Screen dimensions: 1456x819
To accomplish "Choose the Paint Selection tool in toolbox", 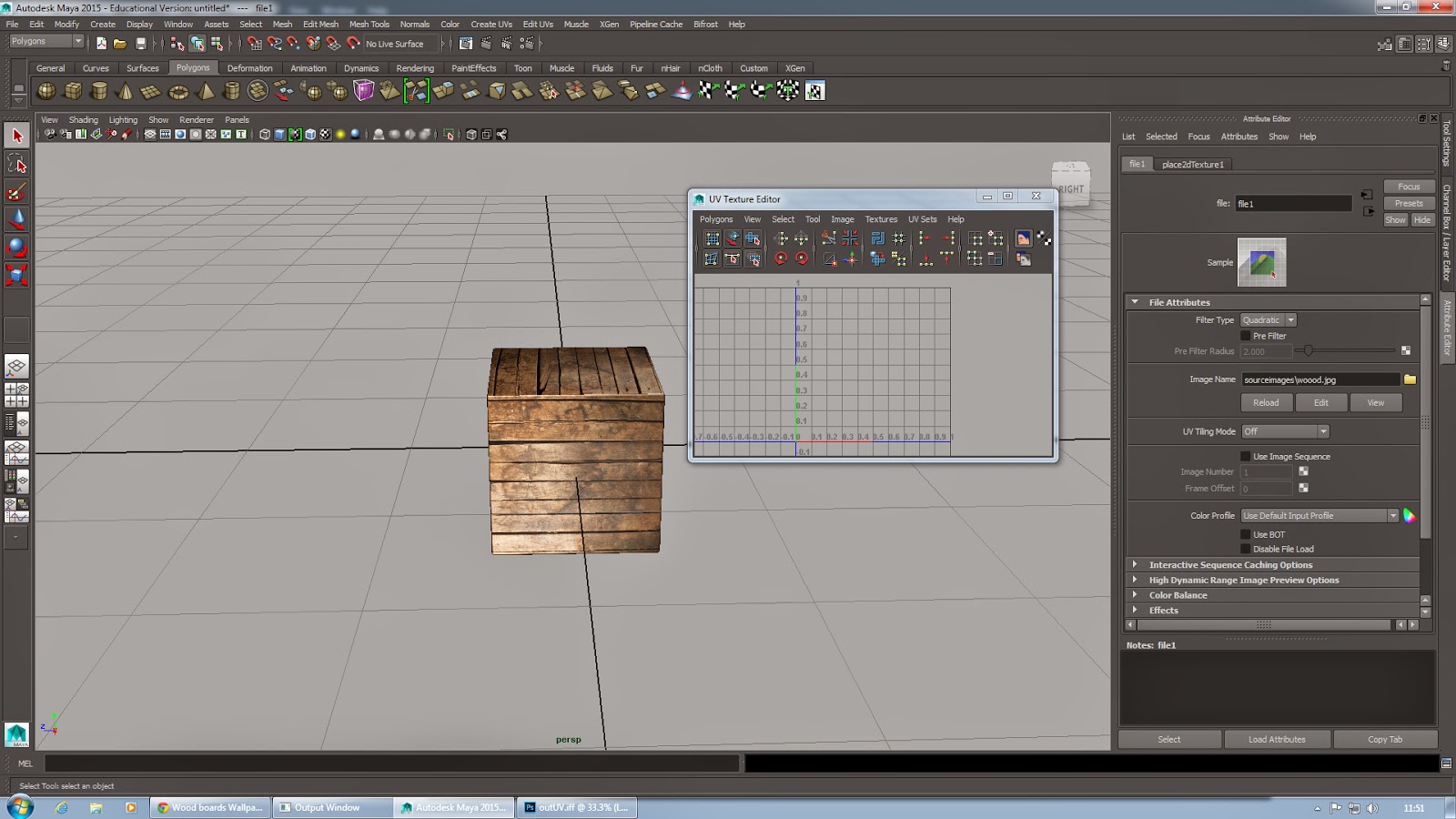I will click(16, 192).
